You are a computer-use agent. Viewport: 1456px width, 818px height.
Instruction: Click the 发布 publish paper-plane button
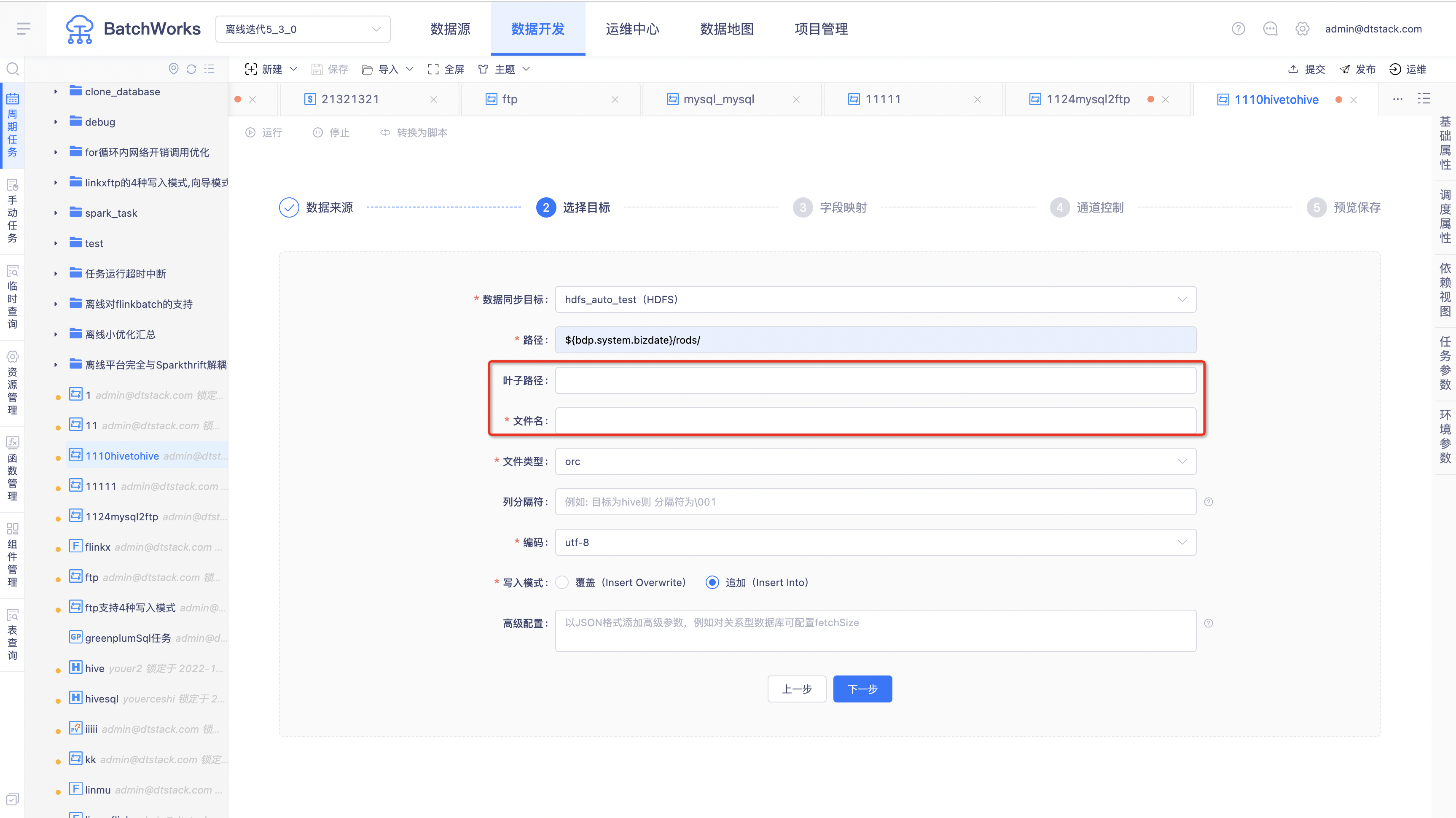tap(1357, 69)
